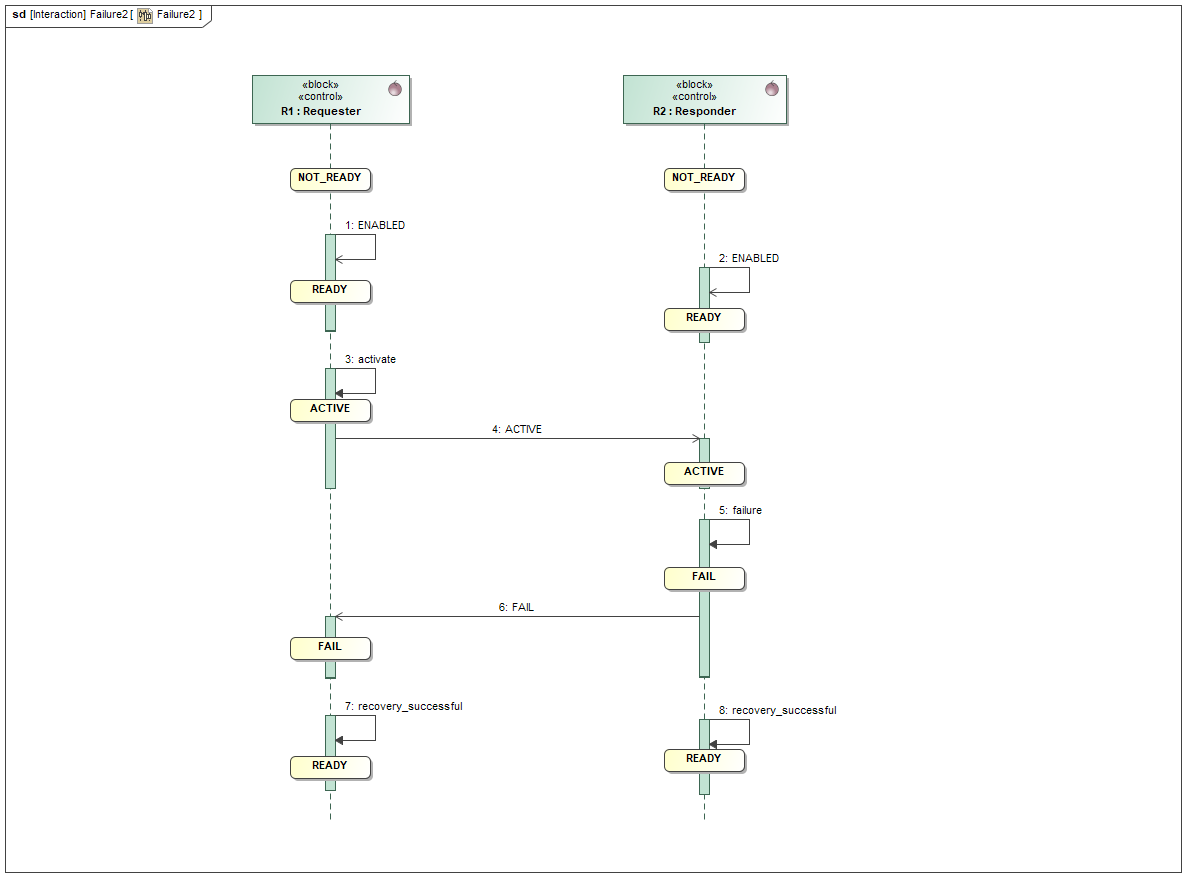Select FAIL state on the Requester lifeline
The image size is (1186, 877).
pyautogui.click(x=330, y=648)
